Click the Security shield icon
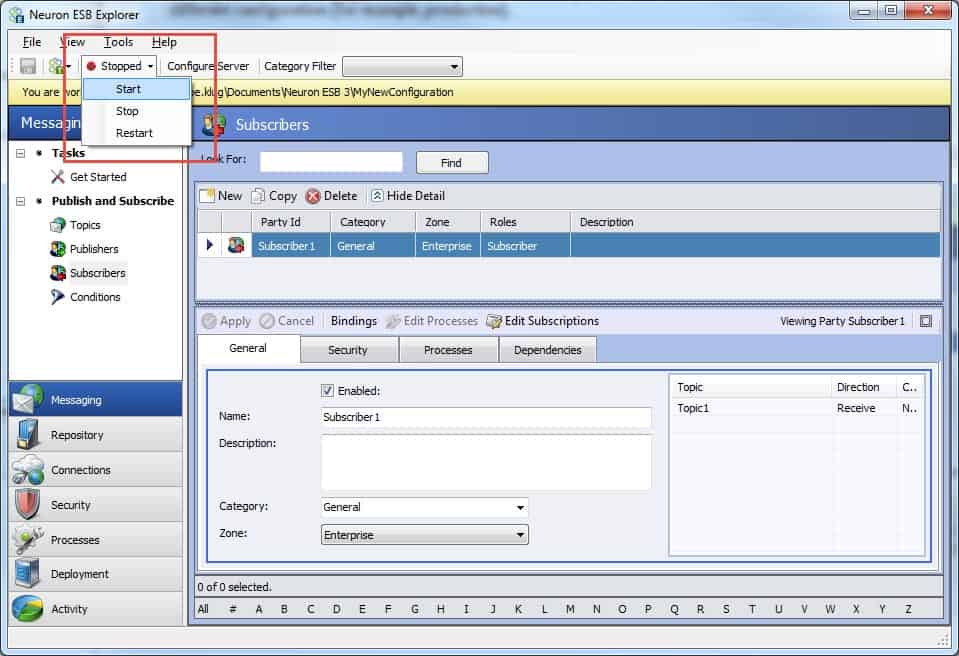This screenshot has width=959, height=656. (x=28, y=504)
